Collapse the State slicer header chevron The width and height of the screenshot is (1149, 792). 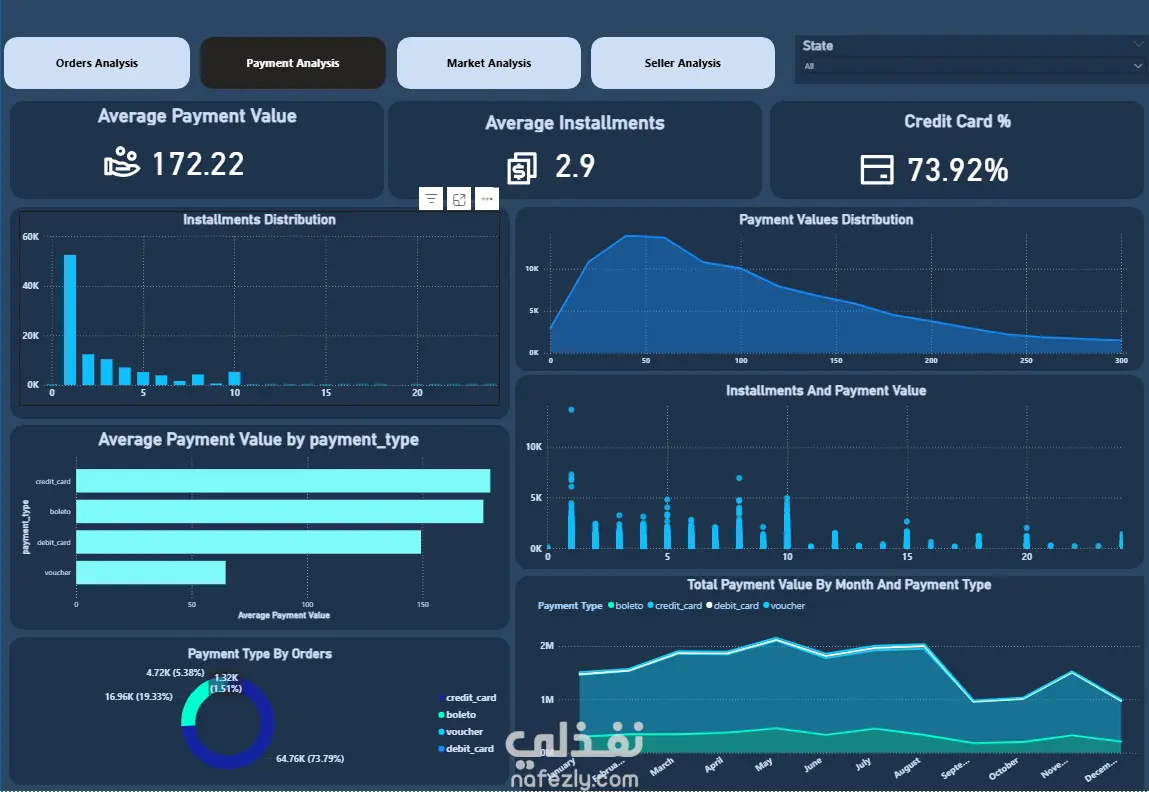1137,45
